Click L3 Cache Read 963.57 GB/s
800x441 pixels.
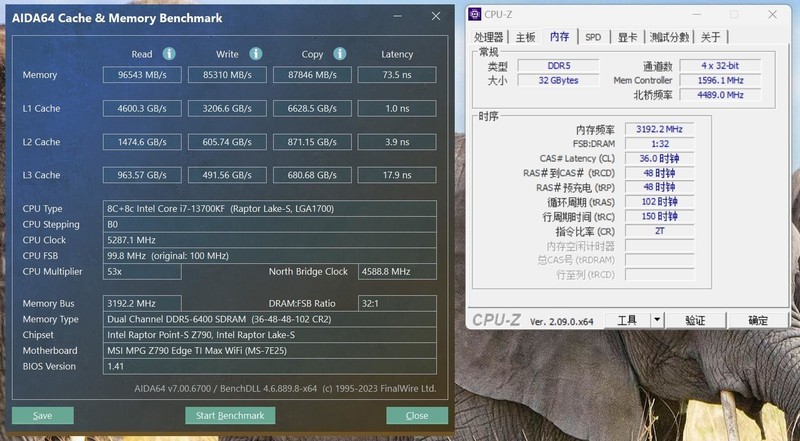point(142,175)
